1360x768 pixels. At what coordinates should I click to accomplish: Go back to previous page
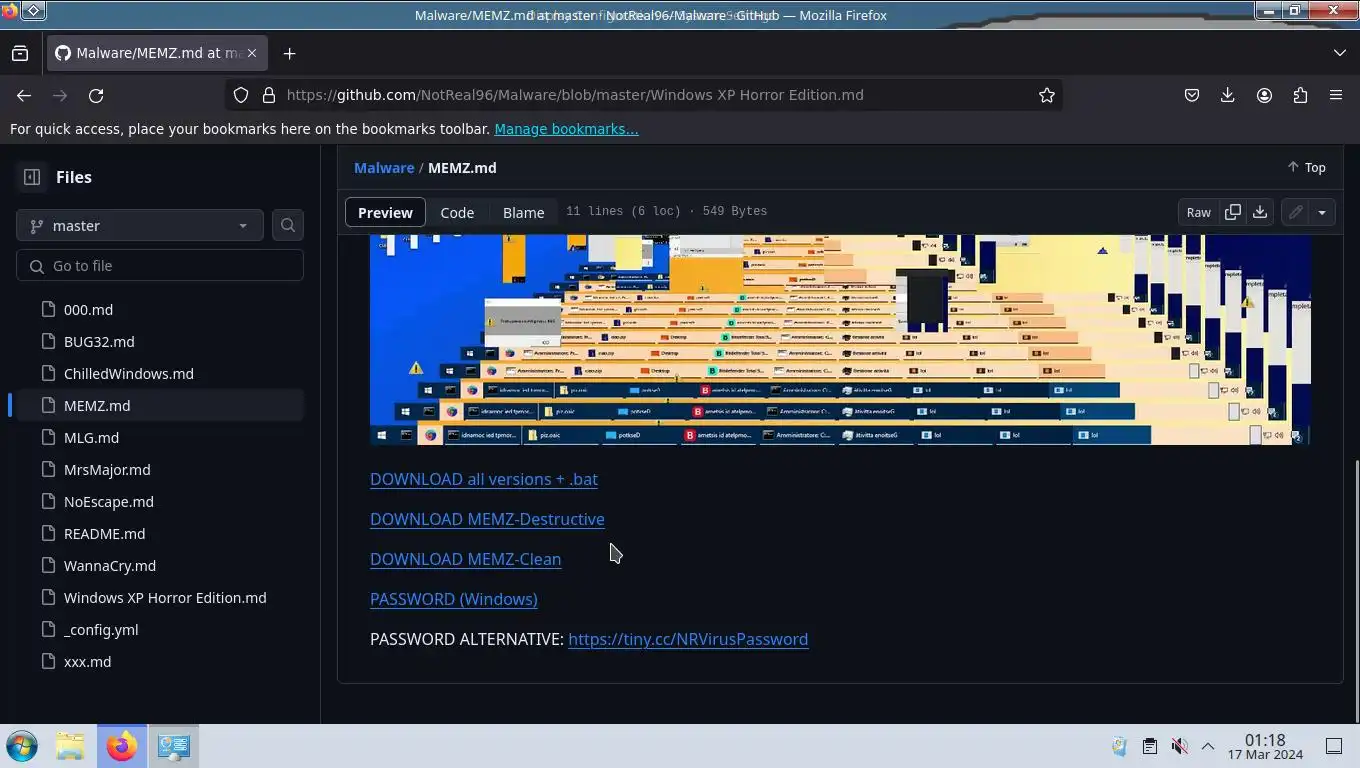click(x=24, y=95)
